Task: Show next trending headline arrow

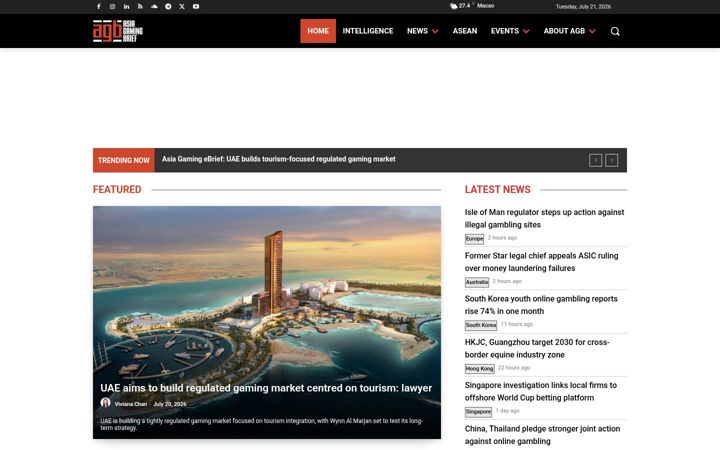Action: tap(611, 160)
